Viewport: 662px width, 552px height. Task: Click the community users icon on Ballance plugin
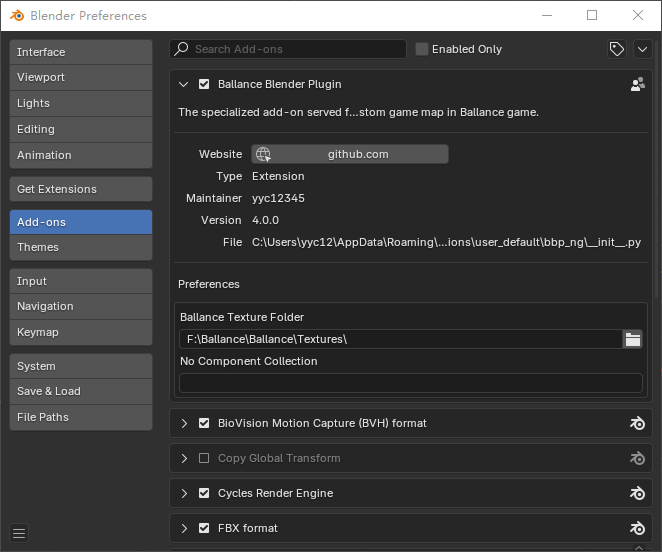tap(637, 85)
